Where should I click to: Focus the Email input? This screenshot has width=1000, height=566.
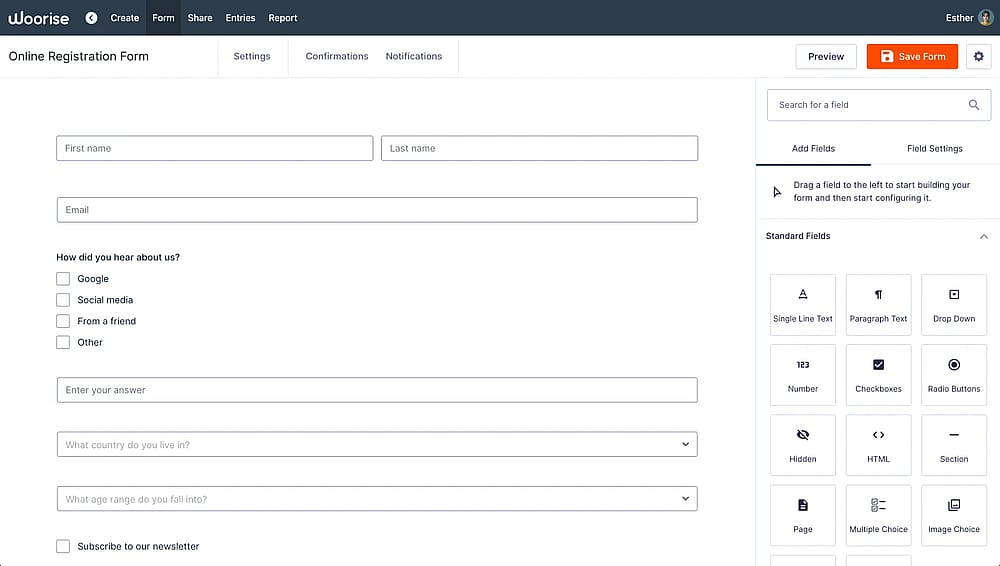click(x=377, y=210)
